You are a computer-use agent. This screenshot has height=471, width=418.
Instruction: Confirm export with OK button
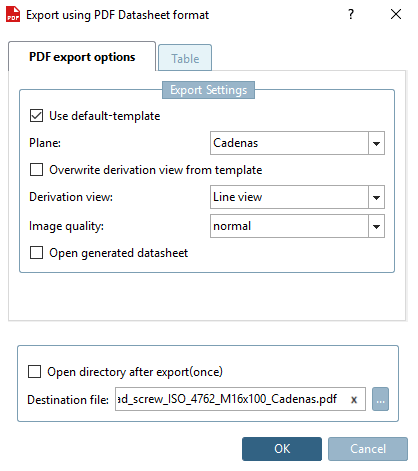(x=282, y=449)
